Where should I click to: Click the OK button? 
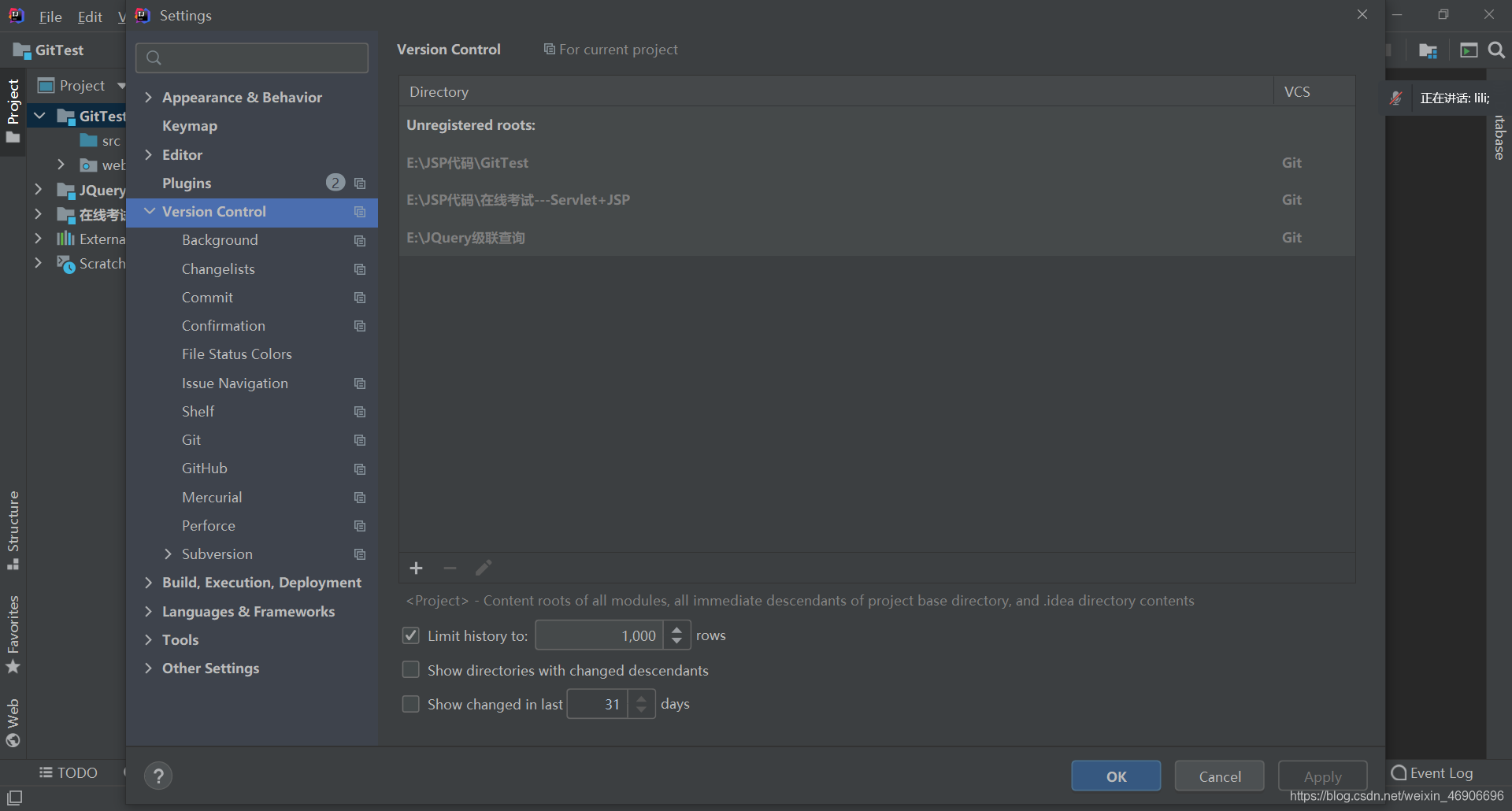coord(1116,776)
